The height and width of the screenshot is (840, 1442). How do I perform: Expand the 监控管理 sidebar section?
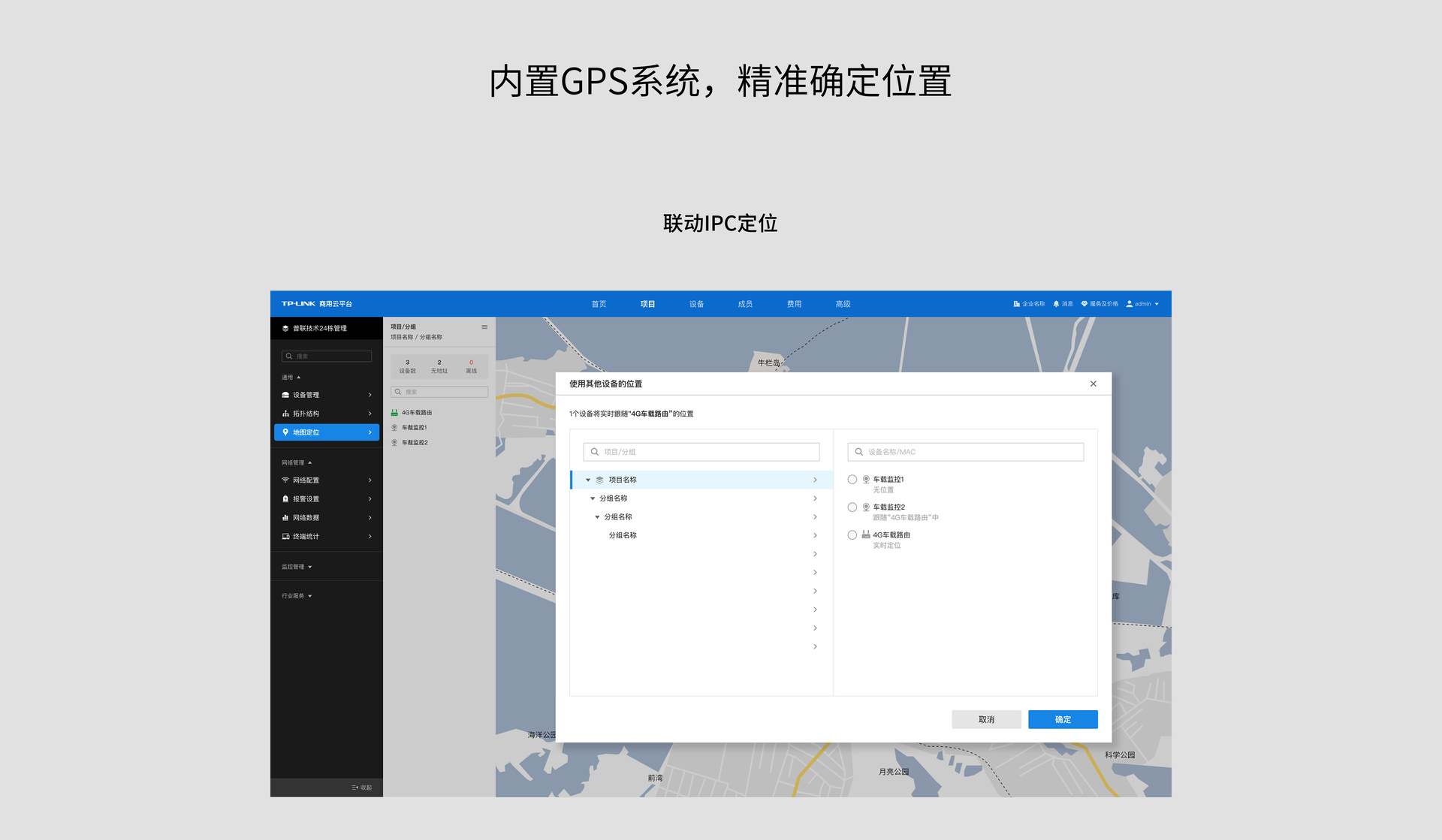(x=297, y=567)
